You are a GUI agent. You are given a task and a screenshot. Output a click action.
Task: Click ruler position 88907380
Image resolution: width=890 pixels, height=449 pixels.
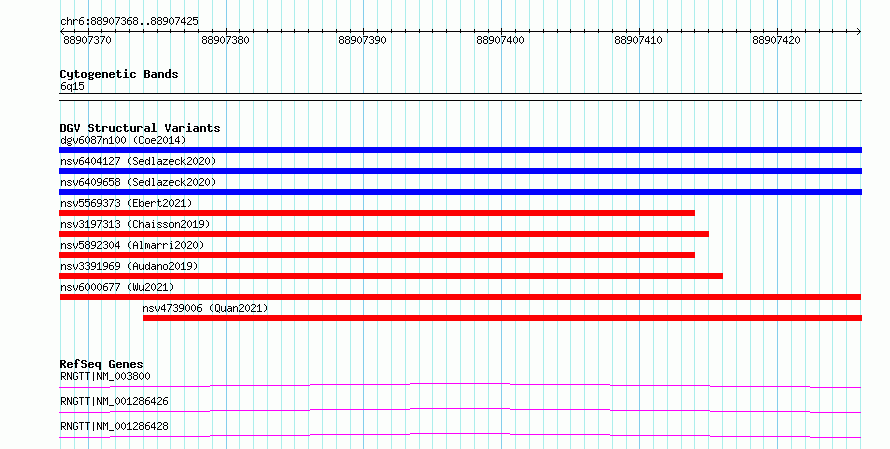coord(225,40)
